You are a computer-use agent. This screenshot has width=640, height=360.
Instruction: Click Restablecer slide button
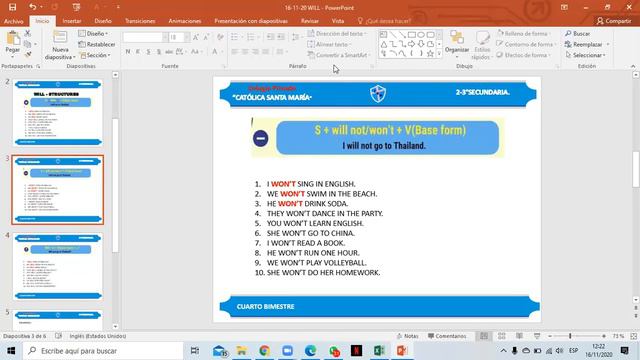[97, 44]
